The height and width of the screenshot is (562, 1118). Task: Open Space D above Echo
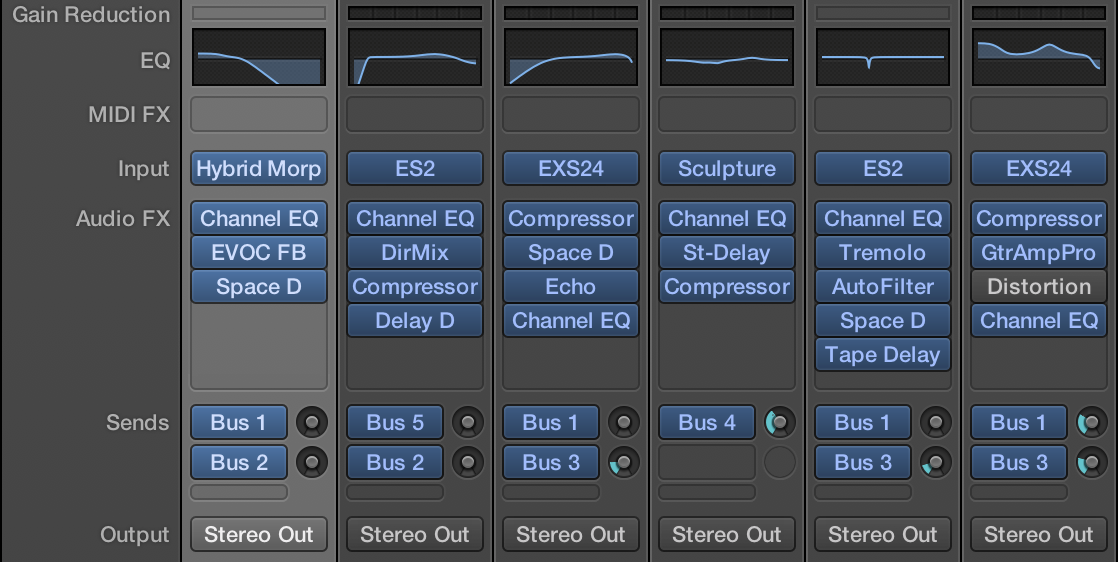click(x=571, y=252)
